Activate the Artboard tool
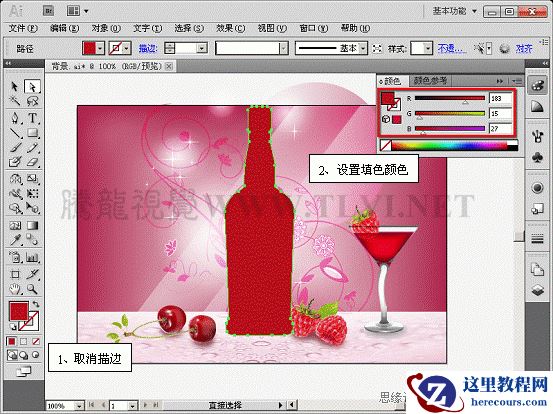Image resolution: width=553 pixels, height=414 pixels. (14, 274)
